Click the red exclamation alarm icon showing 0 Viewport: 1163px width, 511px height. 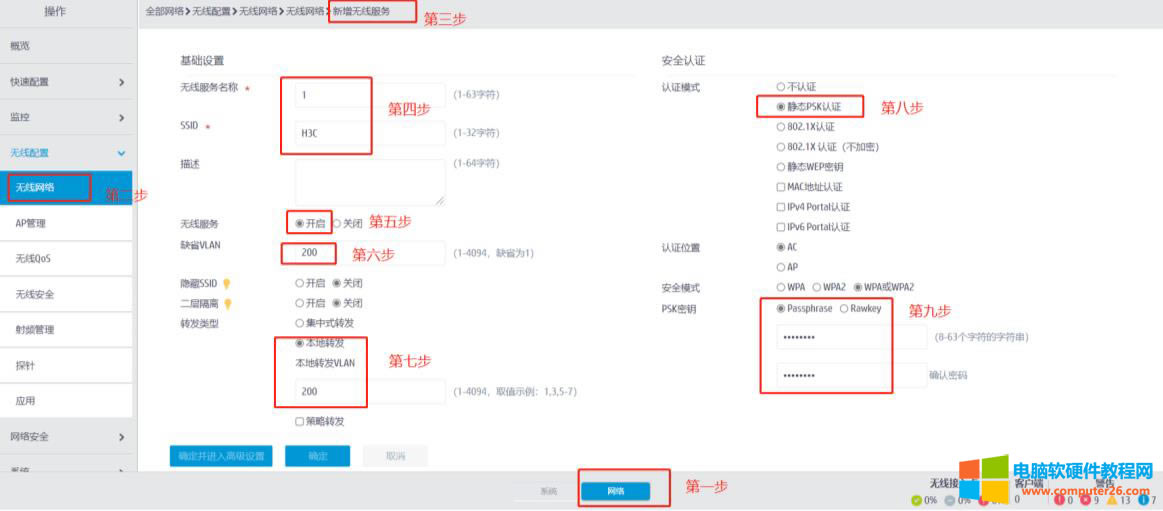1059,500
